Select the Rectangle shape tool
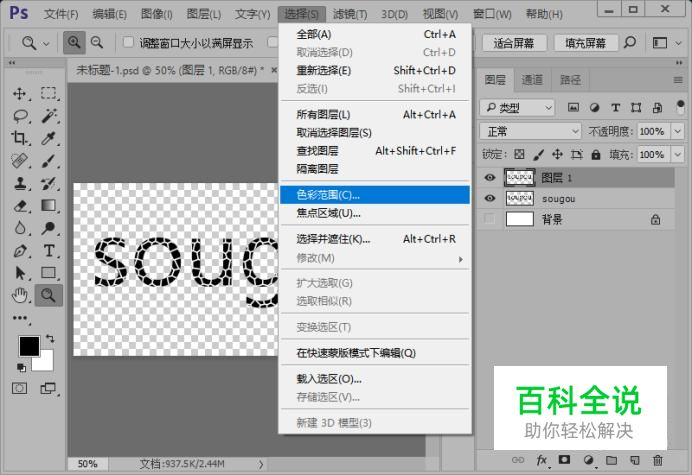This screenshot has height=475, width=692. 49,273
